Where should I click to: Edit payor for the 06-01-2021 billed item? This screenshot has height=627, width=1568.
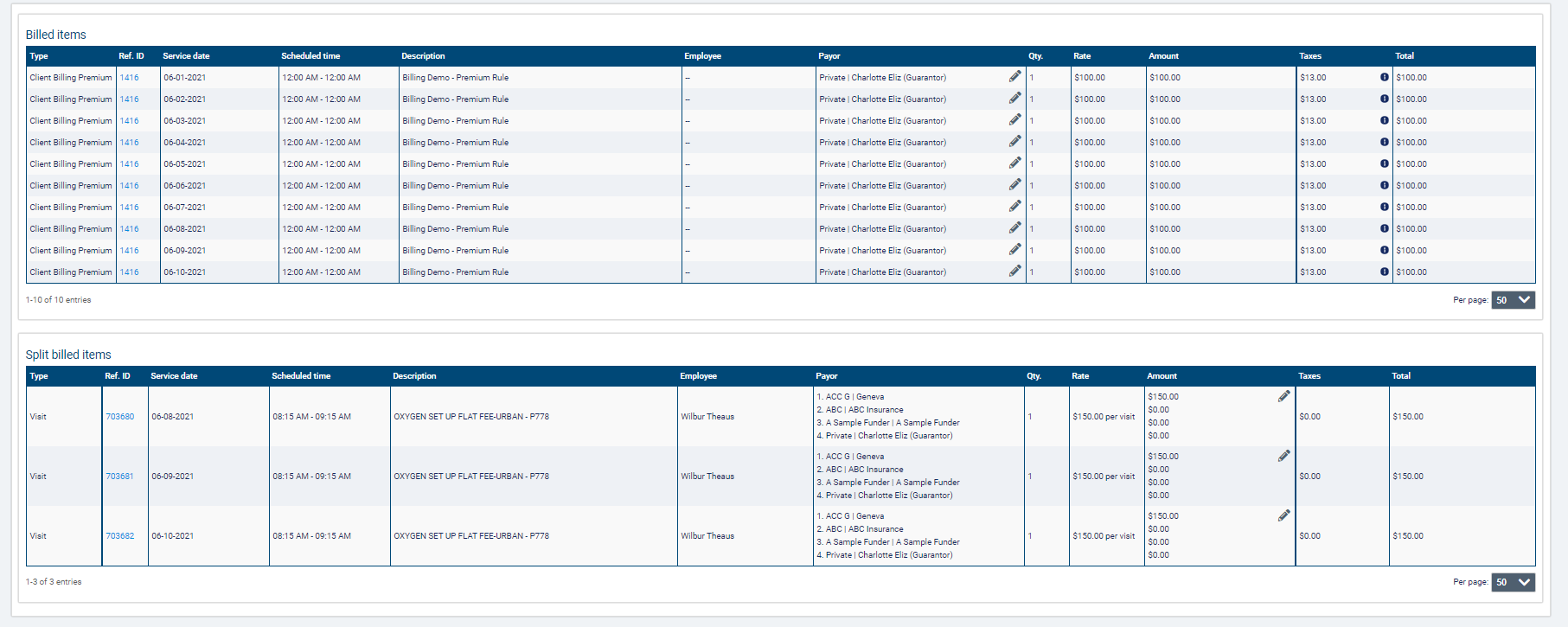point(1014,77)
